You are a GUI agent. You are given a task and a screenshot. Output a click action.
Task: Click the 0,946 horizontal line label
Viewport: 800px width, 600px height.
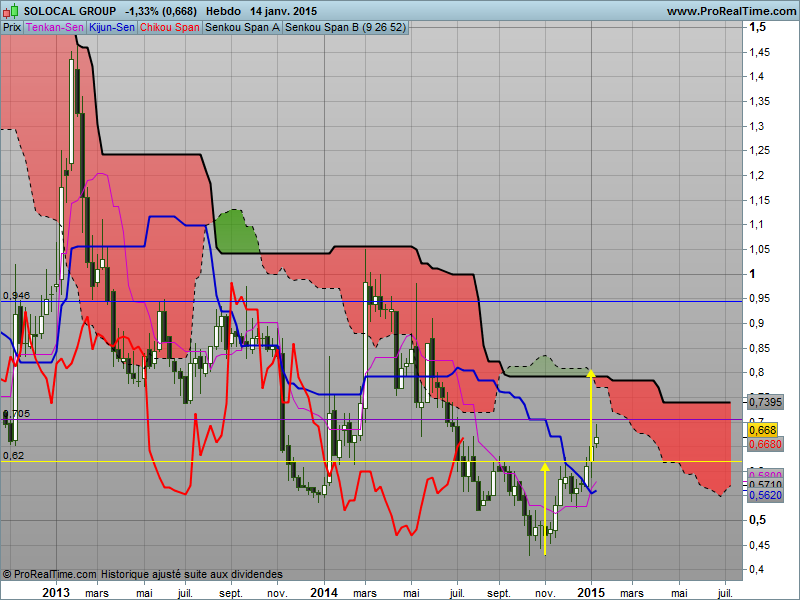[x=16, y=295]
